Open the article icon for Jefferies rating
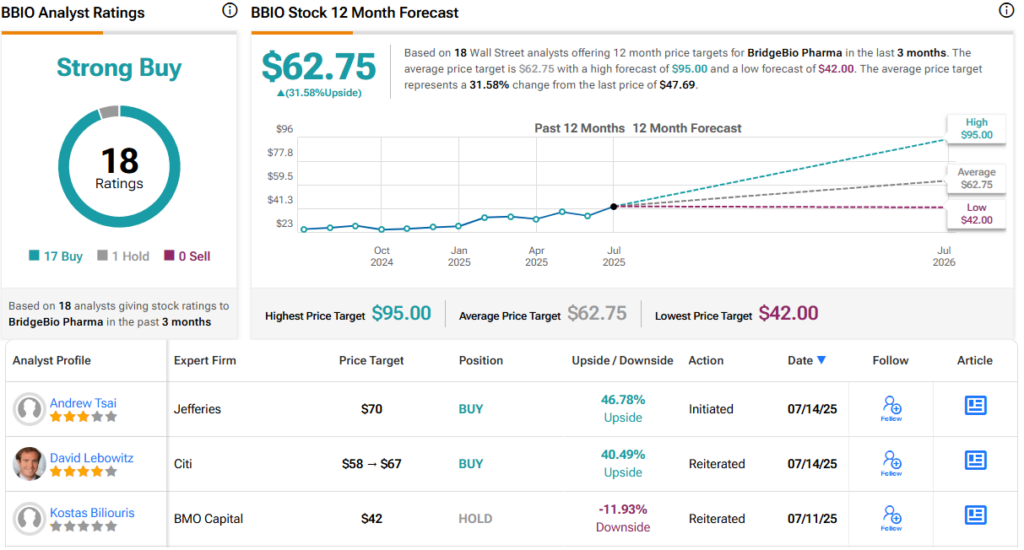1024x550 pixels. tap(975, 405)
